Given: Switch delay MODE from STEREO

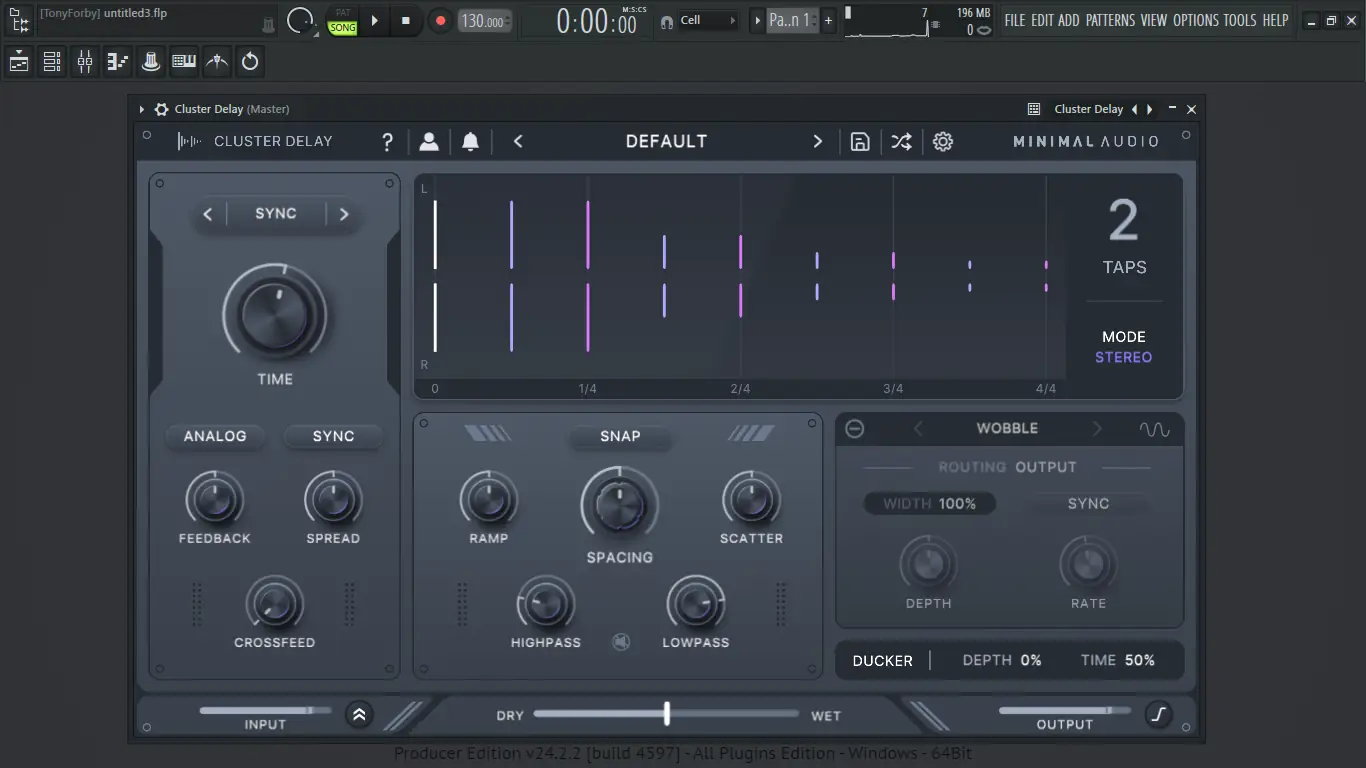Looking at the screenshot, I should (1123, 356).
